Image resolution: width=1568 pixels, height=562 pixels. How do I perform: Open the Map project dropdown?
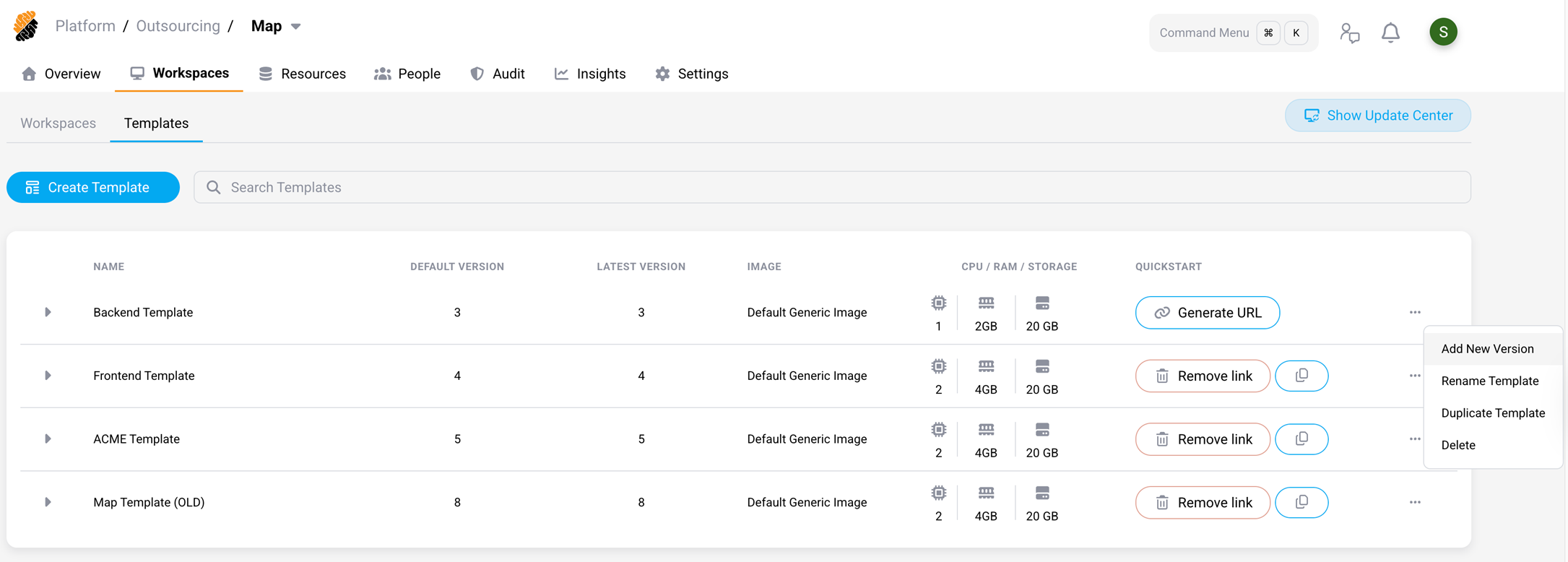(295, 27)
